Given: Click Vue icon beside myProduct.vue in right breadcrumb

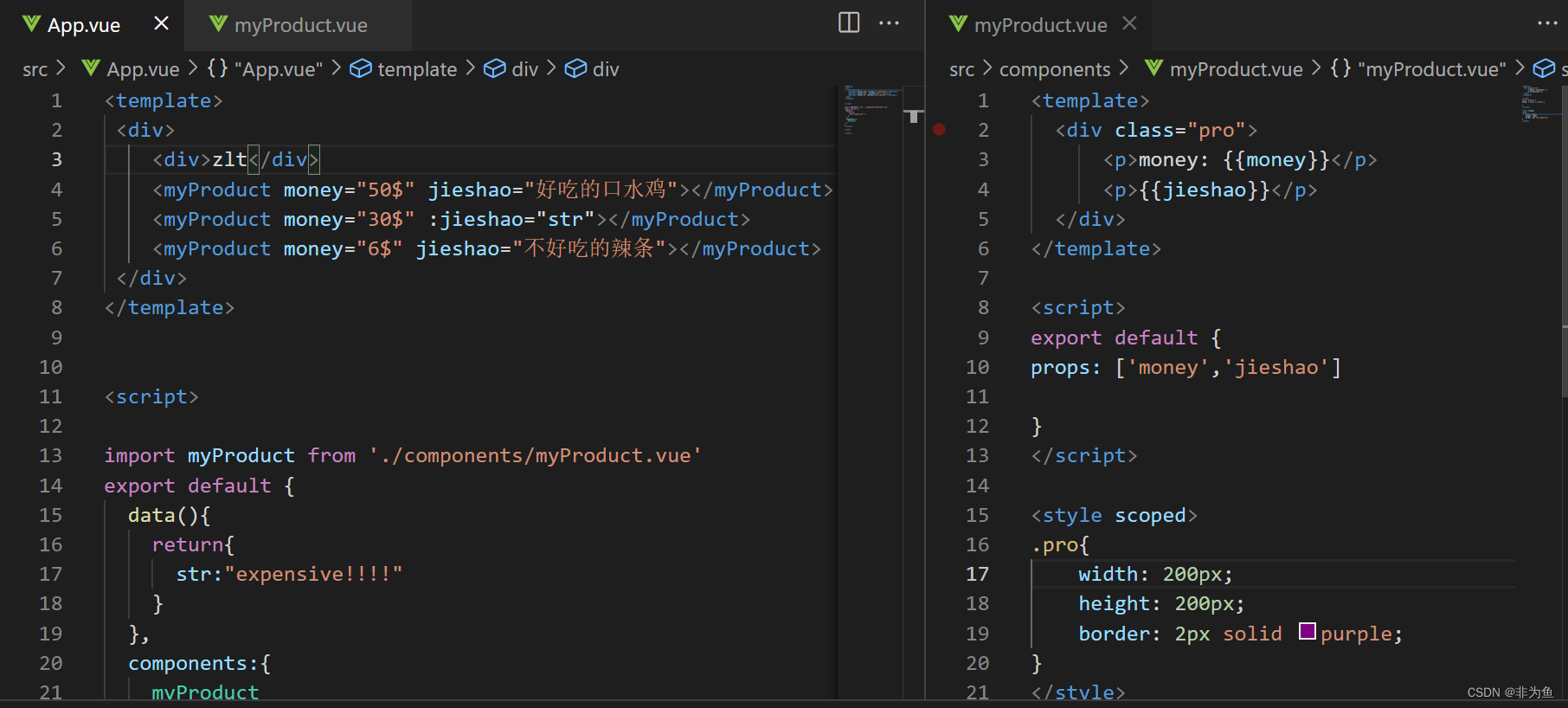Looking at the screenshot, I should pos(1154,68).
